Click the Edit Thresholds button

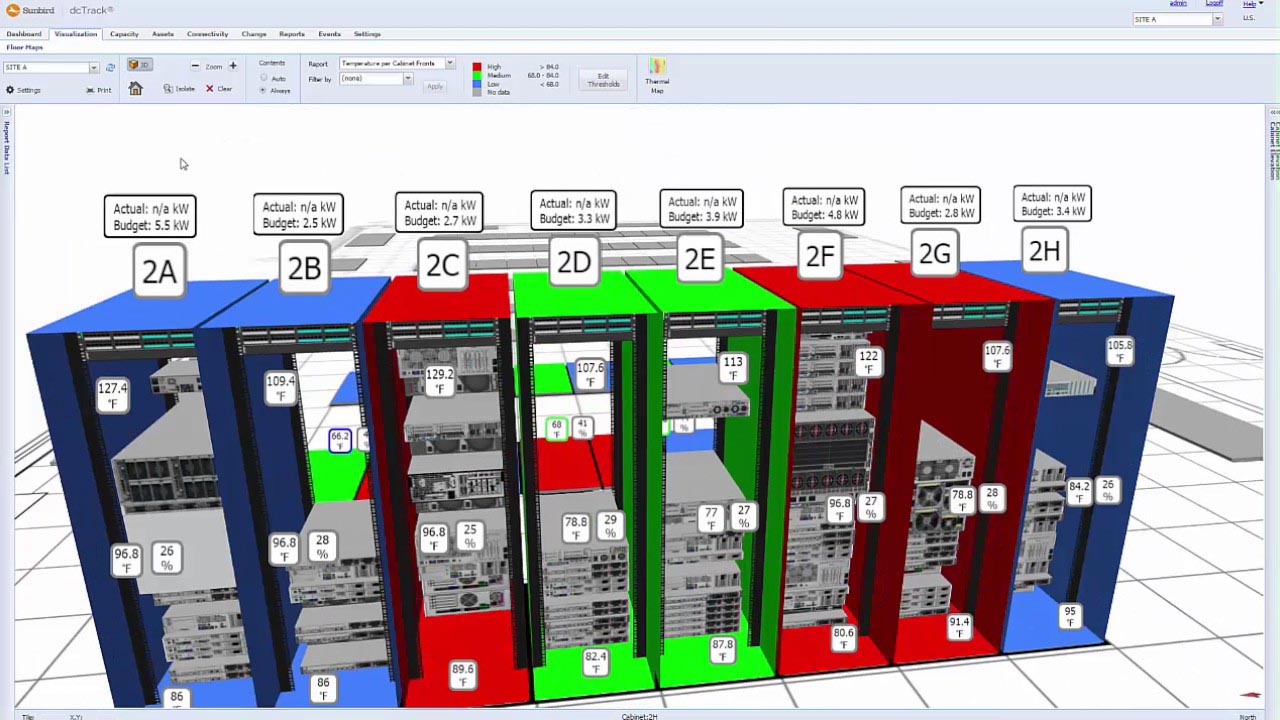tap(603, 80)
